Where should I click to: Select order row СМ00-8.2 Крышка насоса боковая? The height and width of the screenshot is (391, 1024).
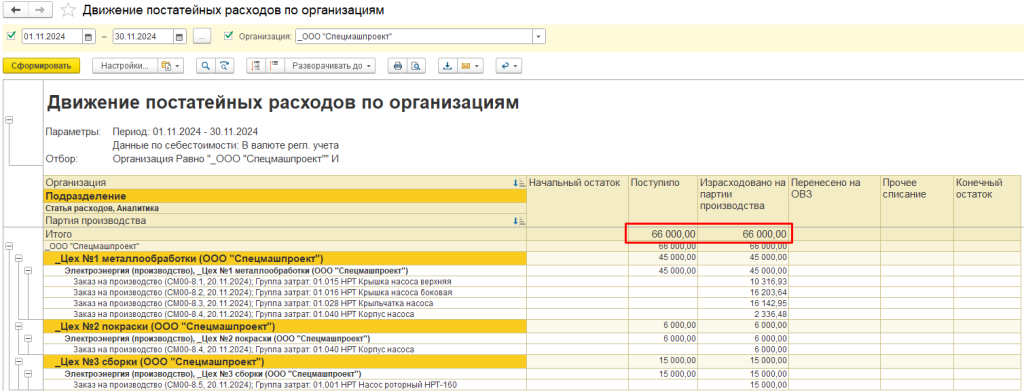click(x=285, y=292)
